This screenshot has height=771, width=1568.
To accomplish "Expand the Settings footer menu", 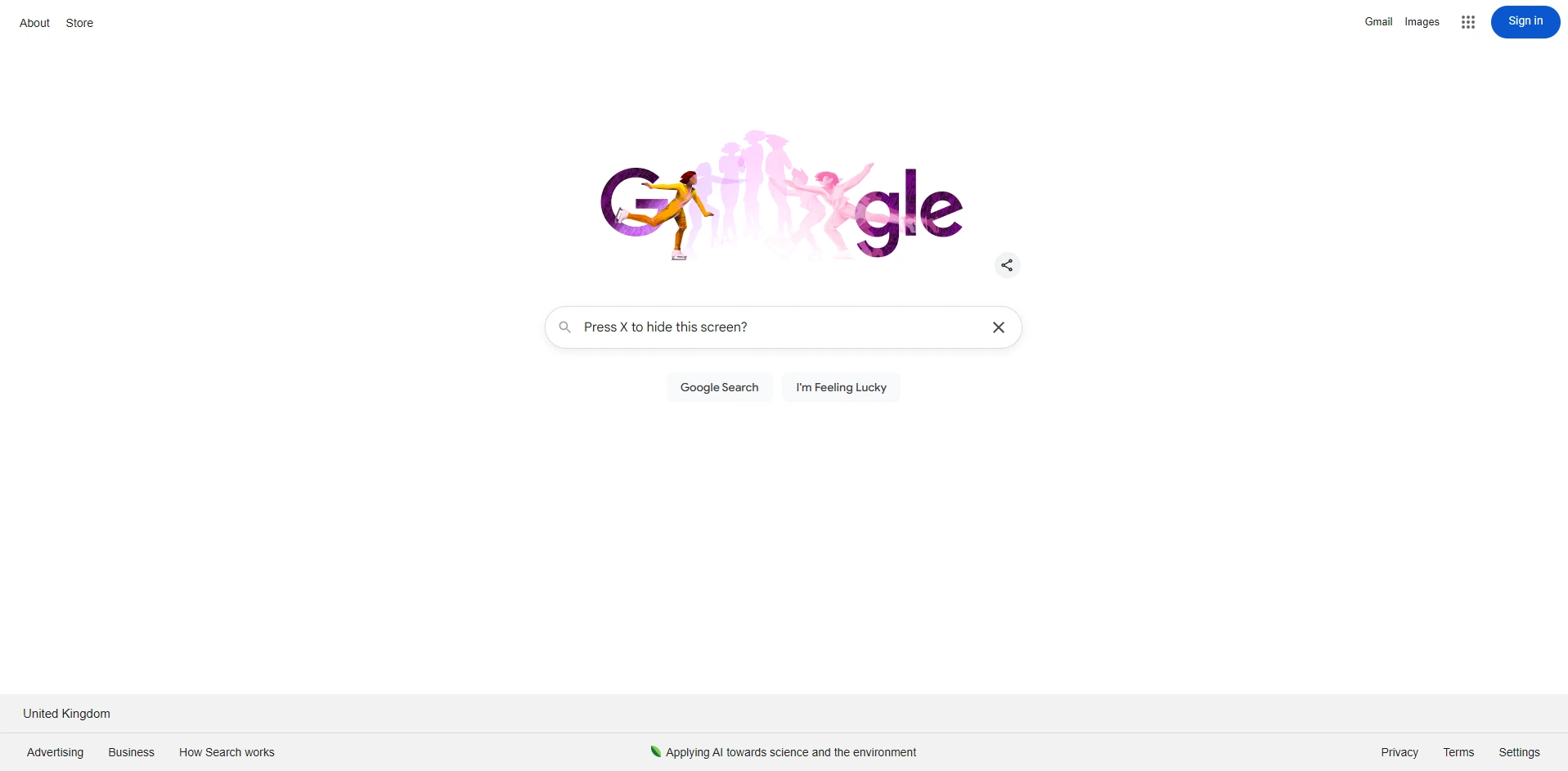I will [1519, 752].
